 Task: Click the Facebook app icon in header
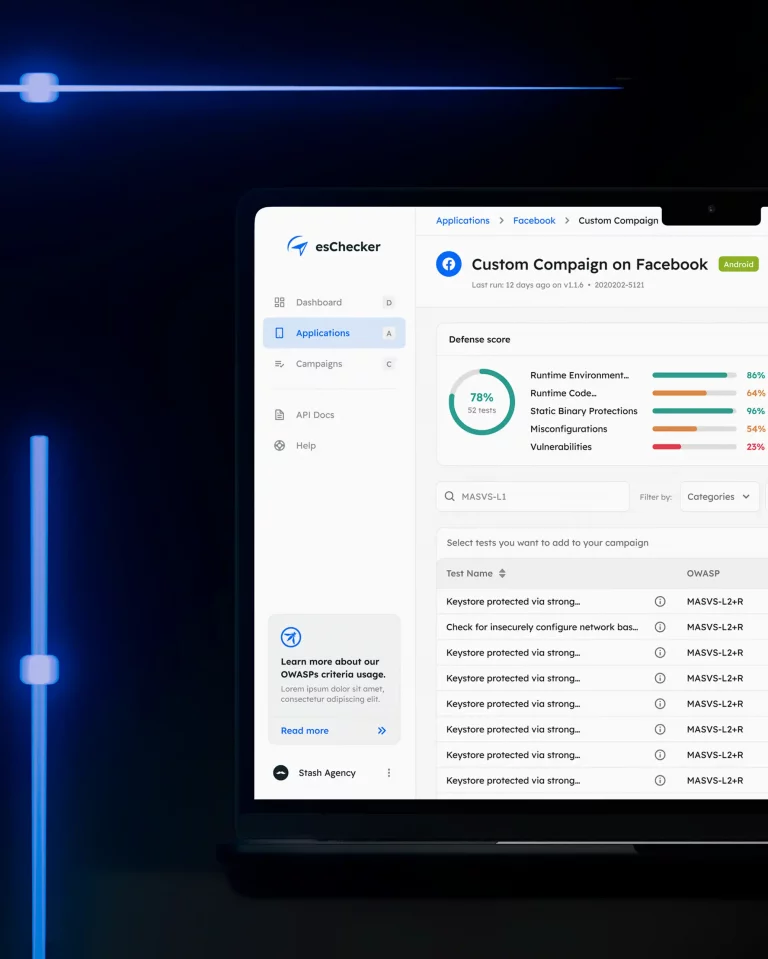[x=449, y=264]
